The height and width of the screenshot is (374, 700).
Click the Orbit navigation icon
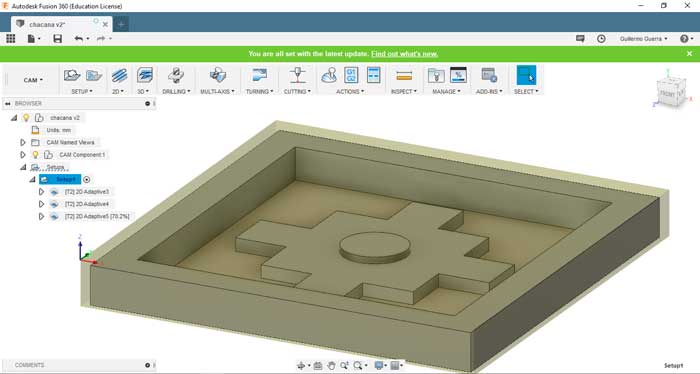(301, 366)
